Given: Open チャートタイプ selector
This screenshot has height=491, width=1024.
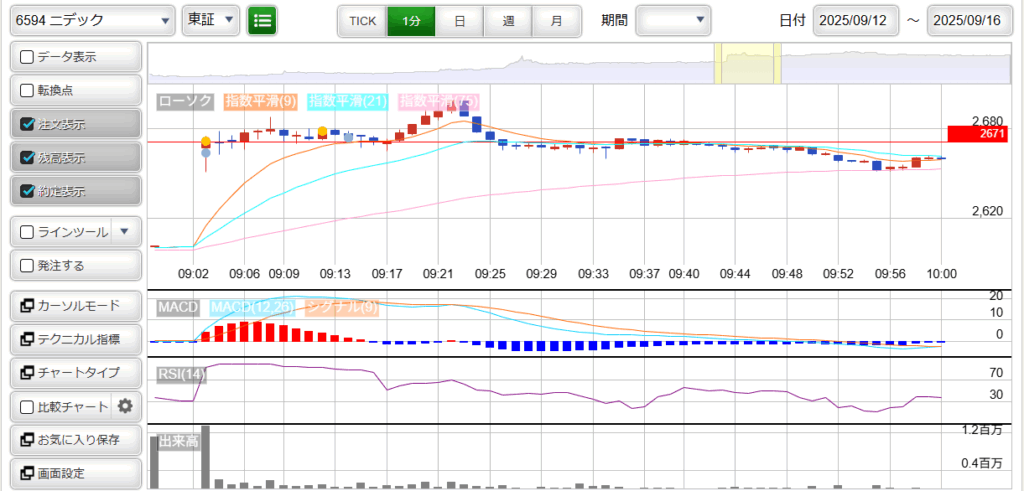Looking at the screenshot, I should coord(76,373).
